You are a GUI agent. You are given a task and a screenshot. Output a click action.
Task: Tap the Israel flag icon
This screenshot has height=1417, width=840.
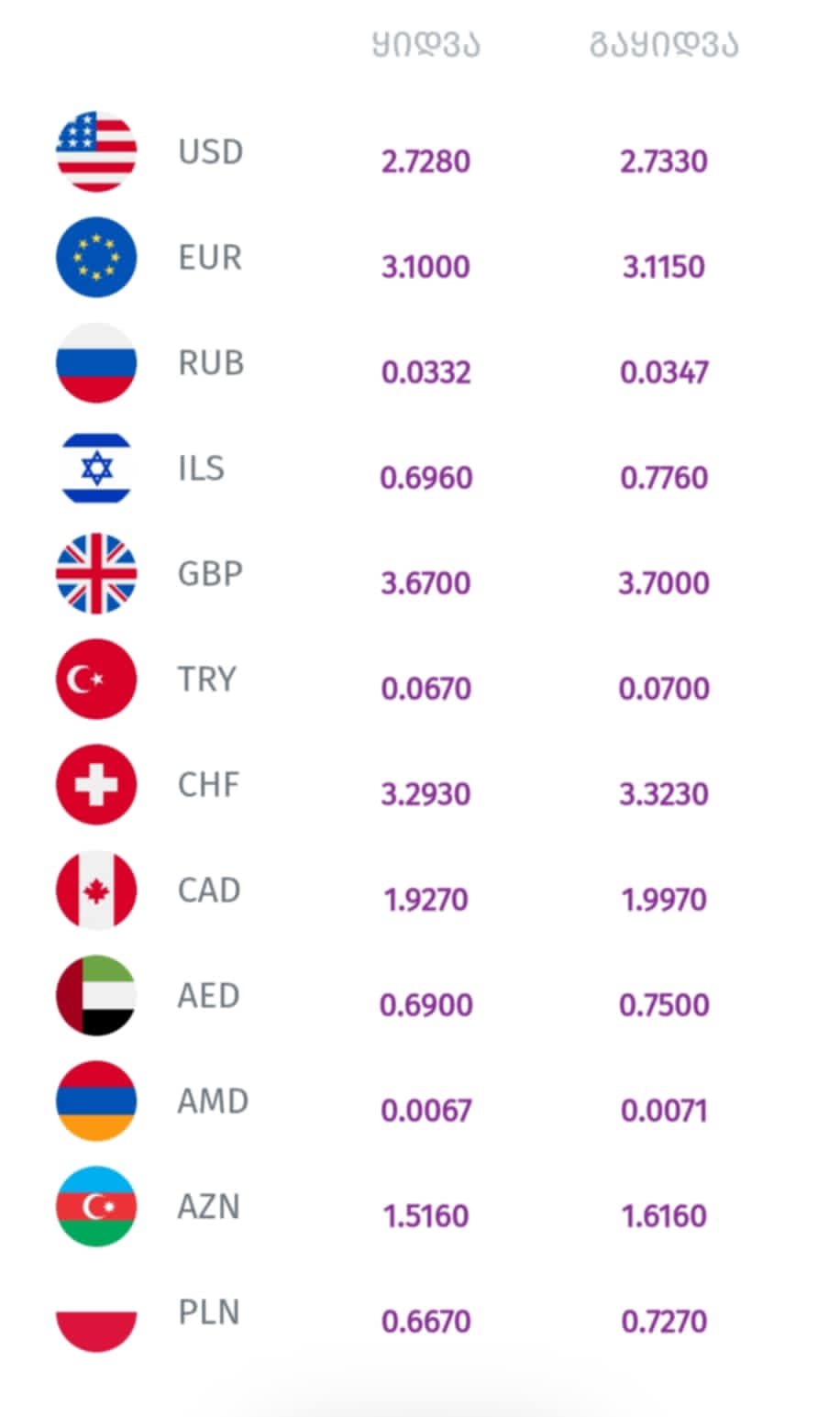coord(96,468)
